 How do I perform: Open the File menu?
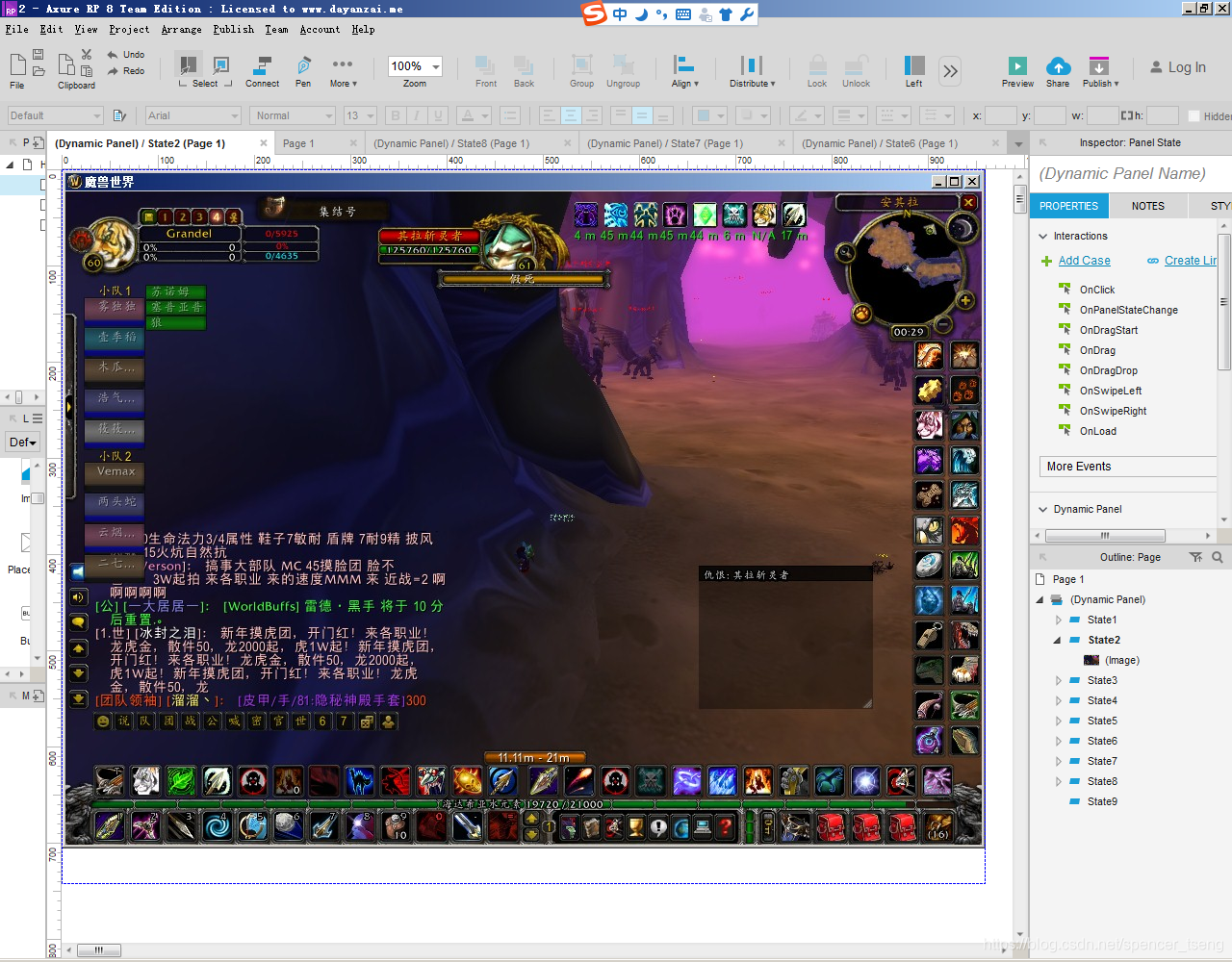pyautogui.click(x=17, y=30)
